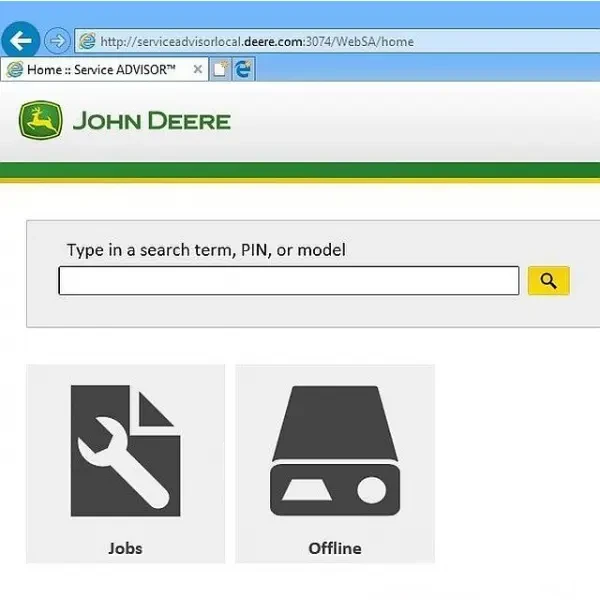Click the John Deere leaping deer logo
600x600 pixels.
coord(41,120)
